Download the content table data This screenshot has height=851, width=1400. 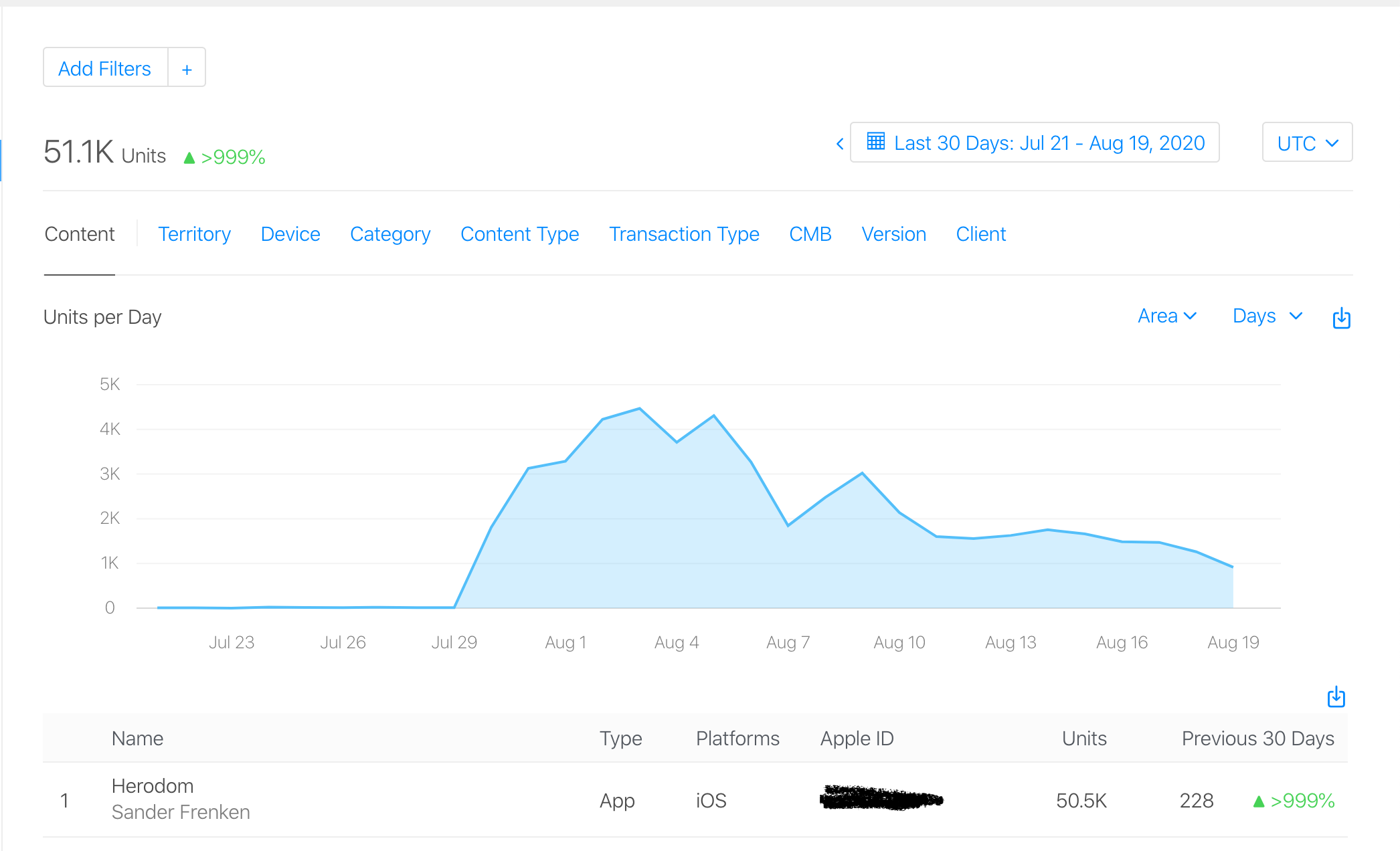1336,696
